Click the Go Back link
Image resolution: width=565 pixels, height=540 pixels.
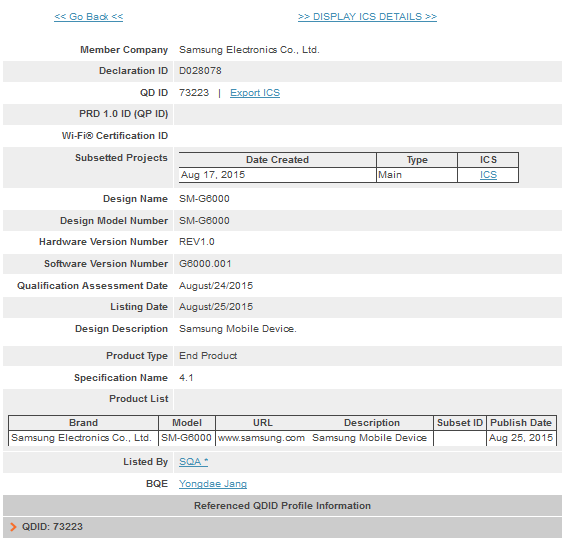click(89, 17)
